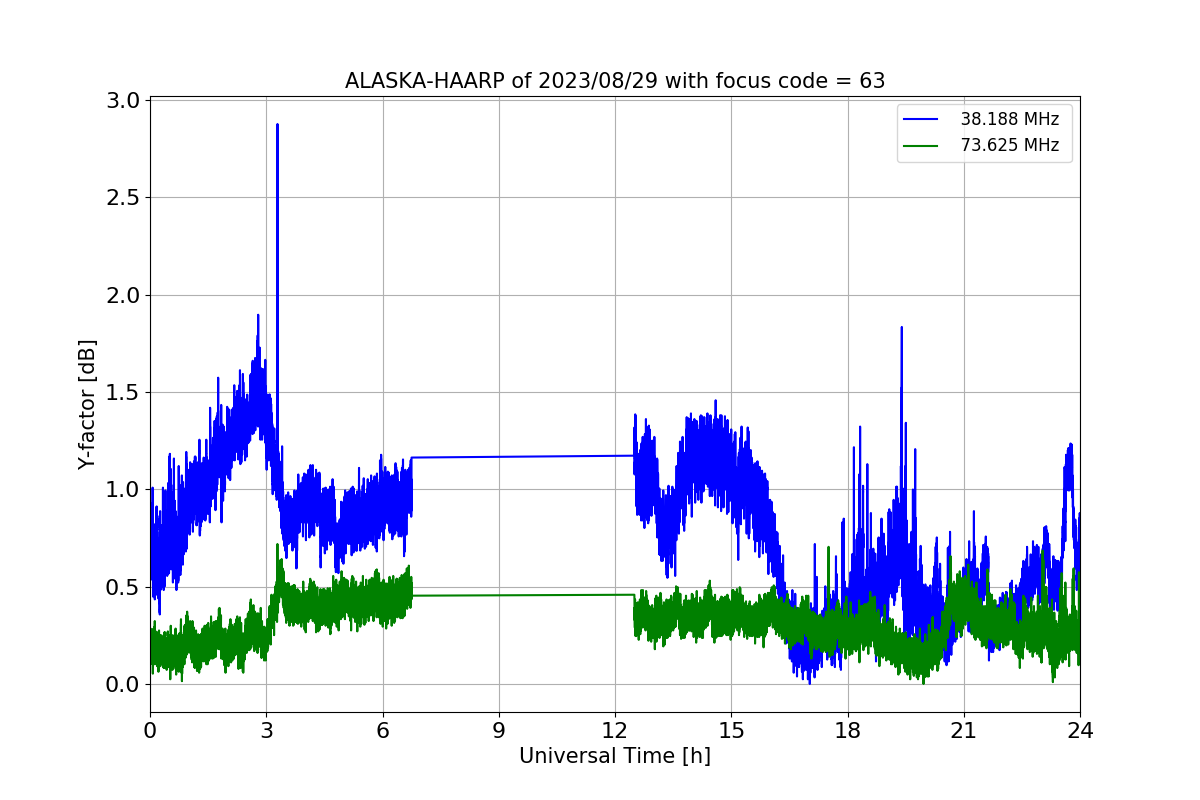The height and width of the screenshot is (800, 1200).
Task: Click the blue line sample in legend
Action: coord(921,120)
